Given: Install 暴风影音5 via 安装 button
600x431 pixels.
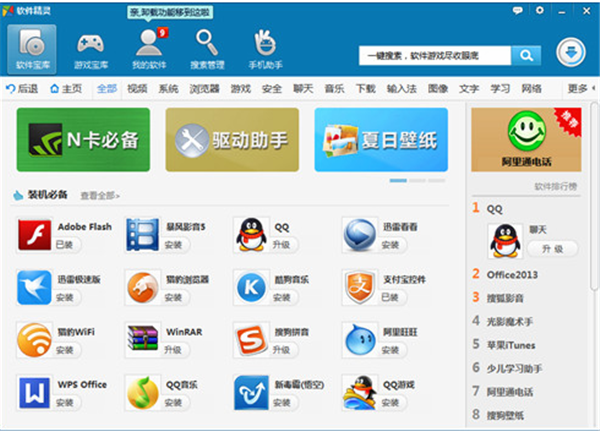Looking at the screenshot, I should pos(174,245).
